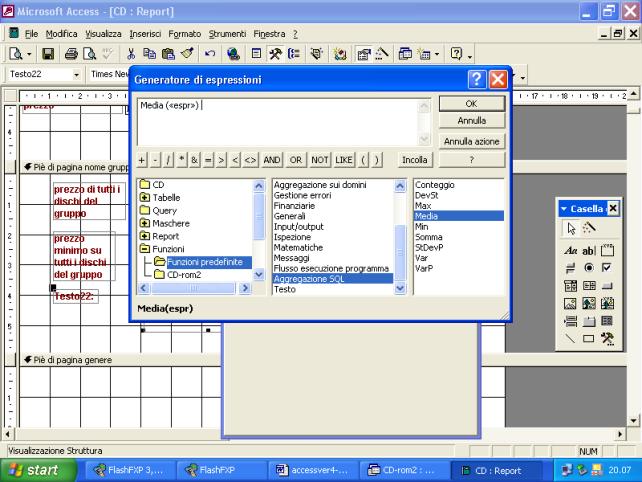Select the Combo Box tool in toolbox
The height and width of the screenshot is (482, 642).
click(x=570, y=286)
